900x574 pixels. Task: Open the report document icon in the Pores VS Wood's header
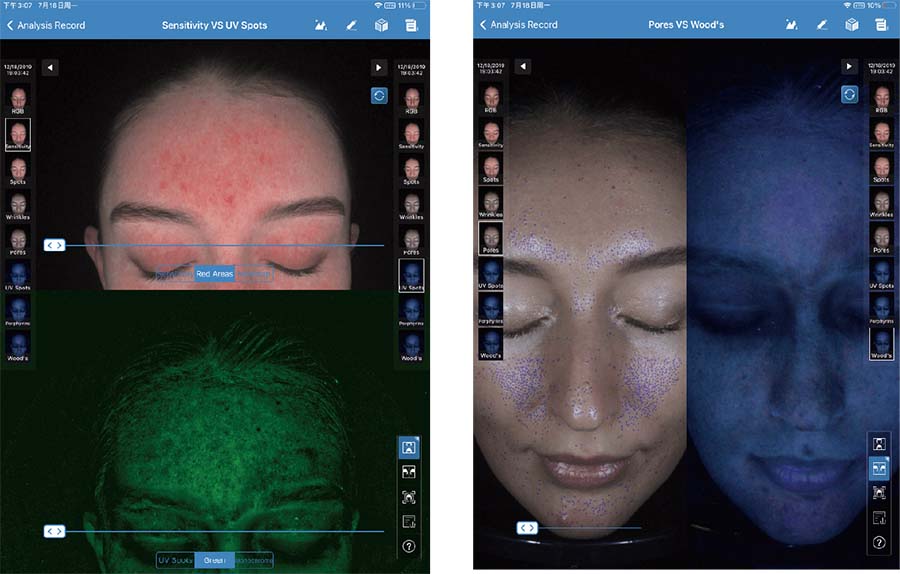[881, 25]
